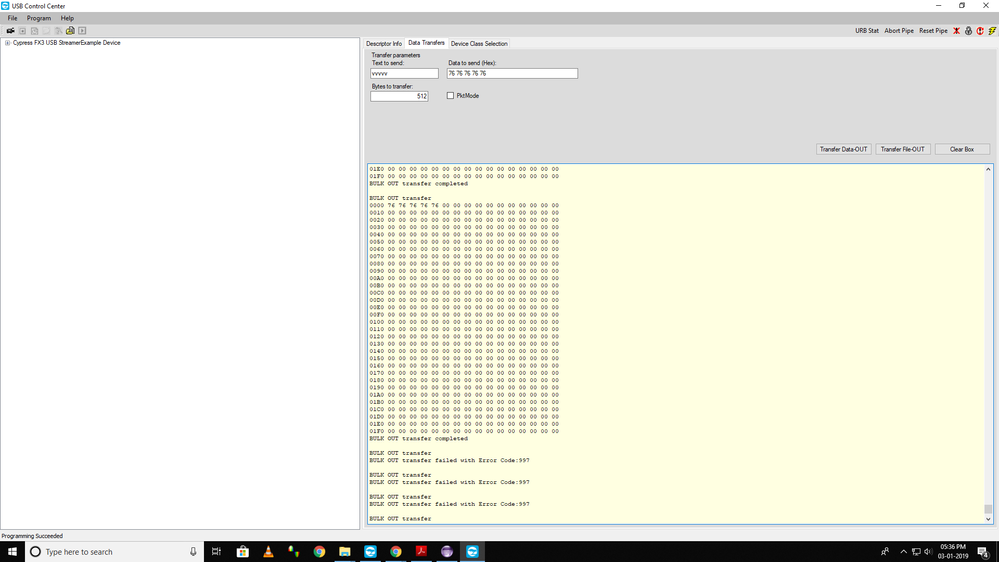The width and height of the screenshot is (999, 562).
Task: Open the Device Class Selection tab
Action: coord(479,43)
